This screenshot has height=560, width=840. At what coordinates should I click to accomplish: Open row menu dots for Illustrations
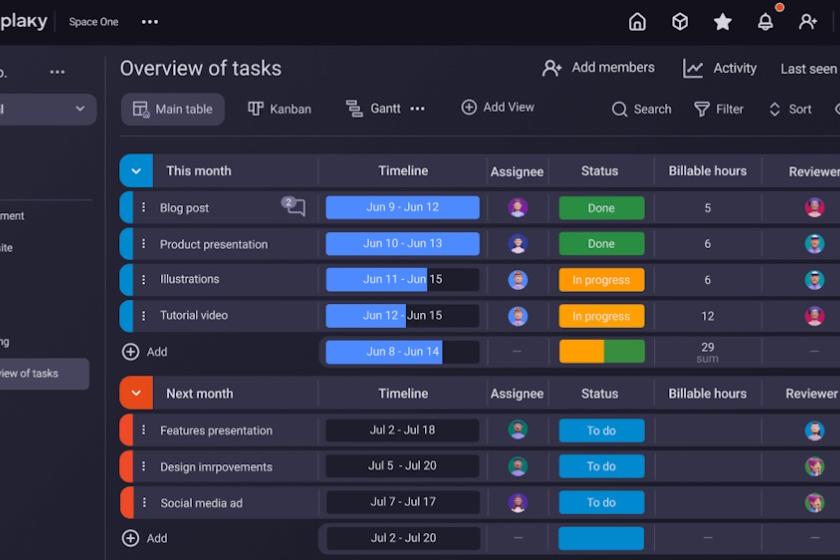[144, 279]
